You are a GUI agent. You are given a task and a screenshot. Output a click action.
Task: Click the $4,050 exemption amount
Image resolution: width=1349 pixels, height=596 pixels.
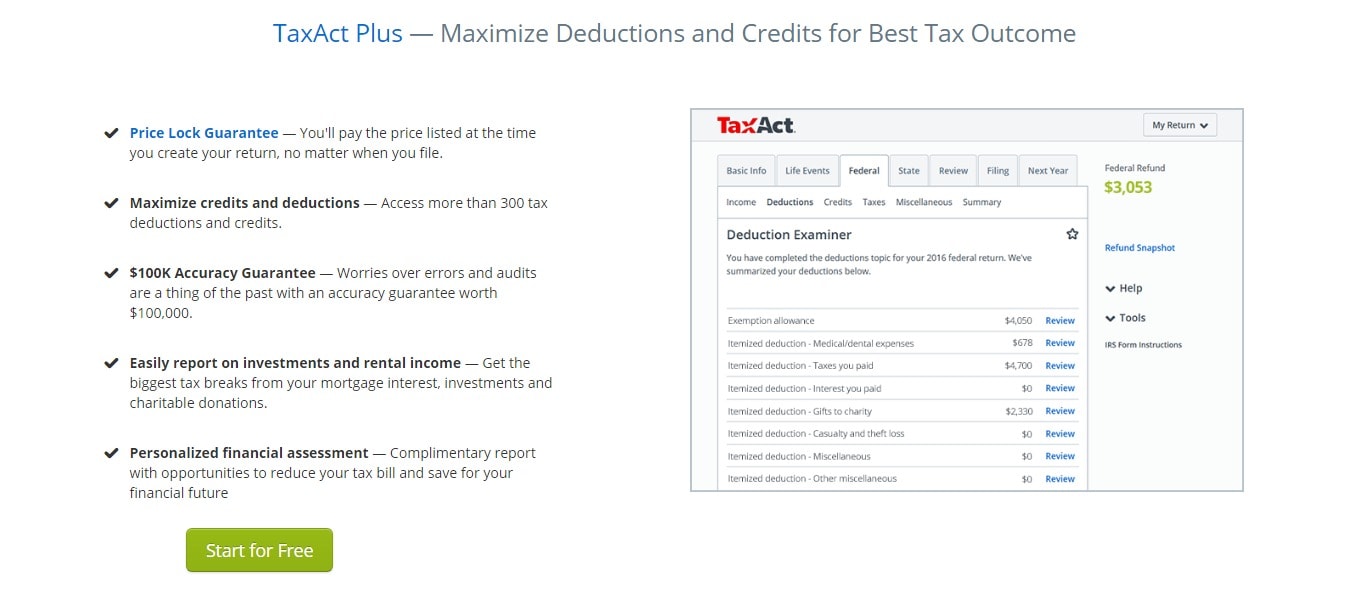1018,321
